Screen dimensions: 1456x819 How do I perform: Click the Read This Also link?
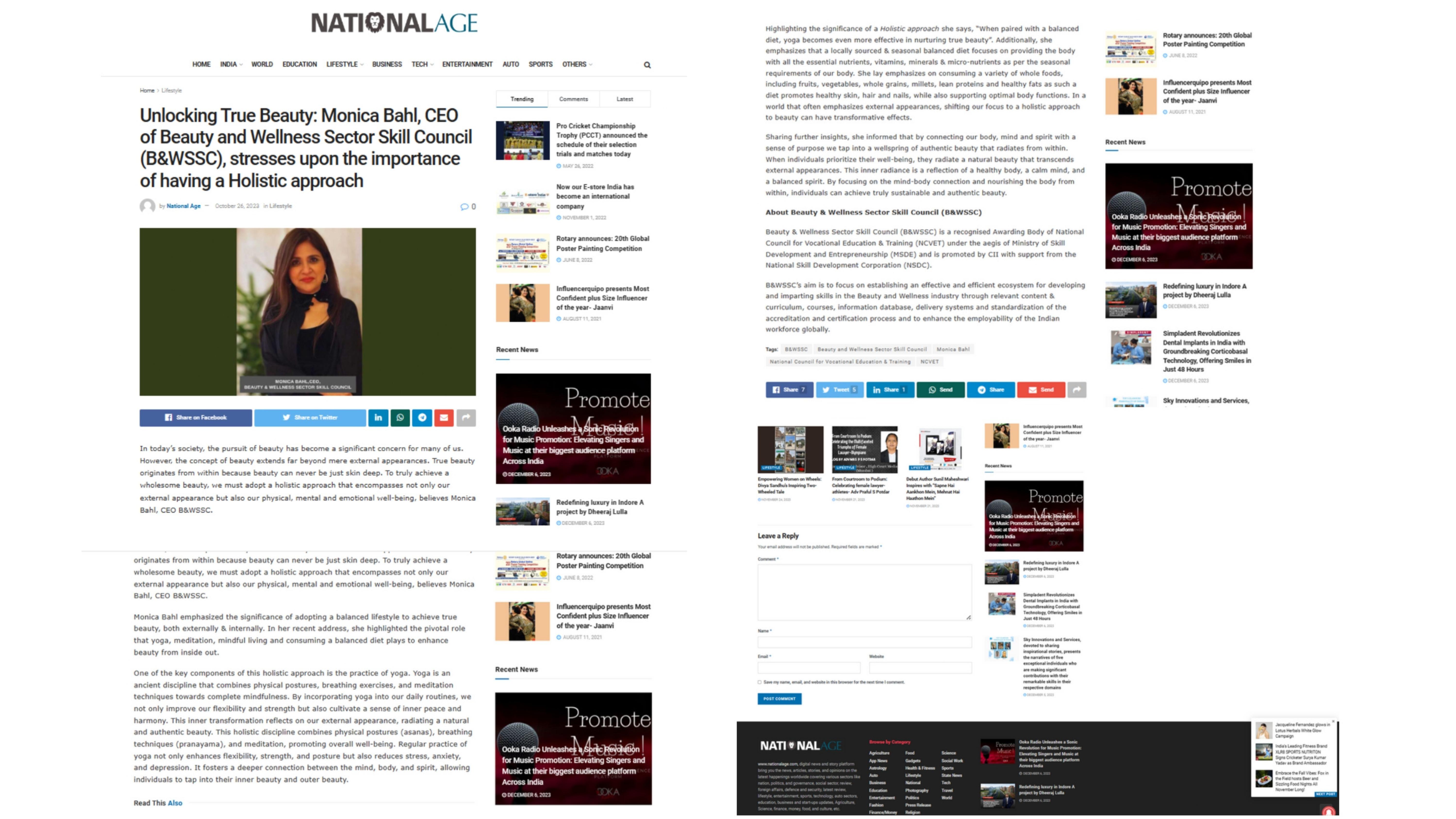[x=158, y=803]
